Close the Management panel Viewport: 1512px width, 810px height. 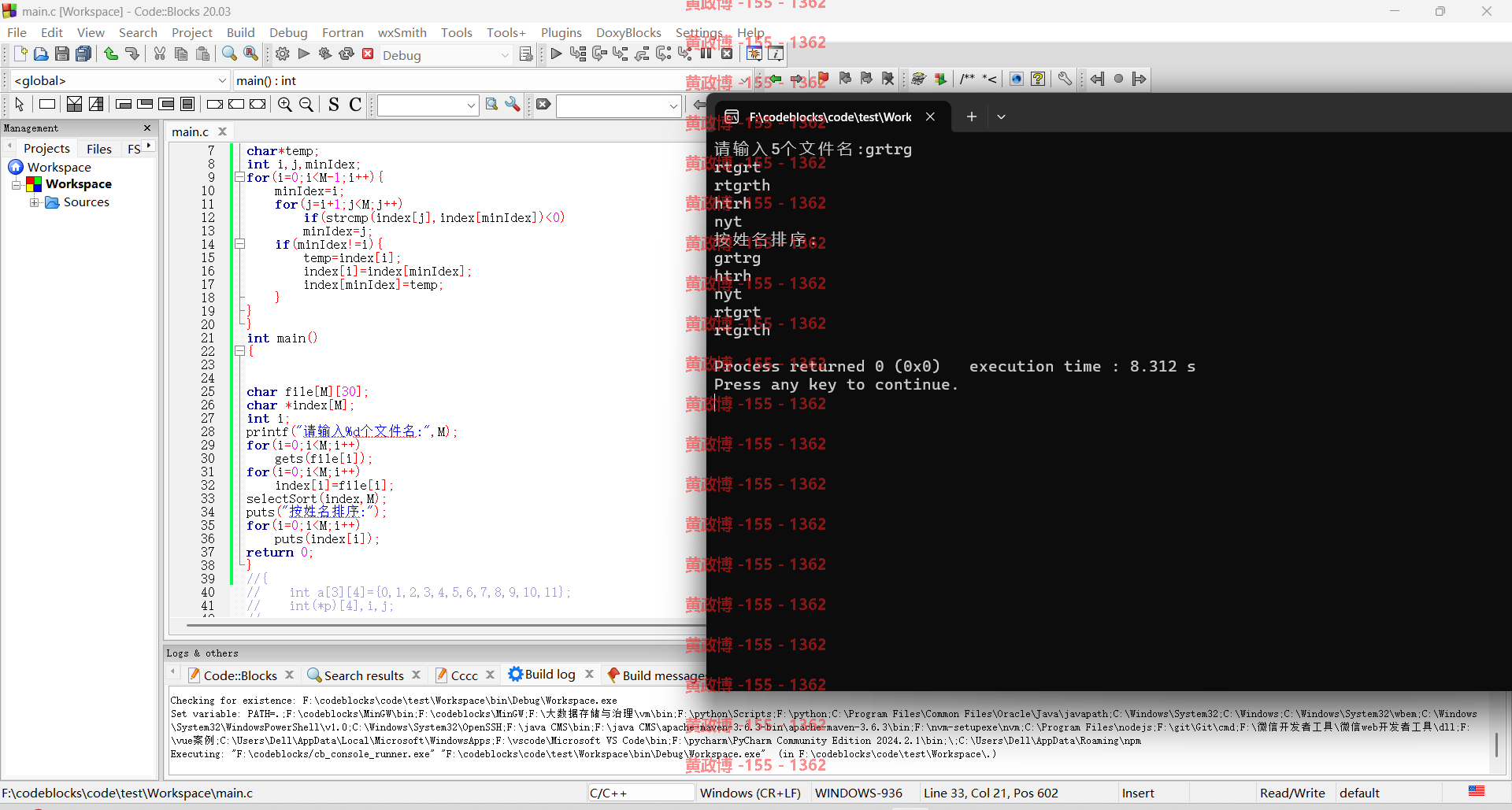(x=147, y=128)
